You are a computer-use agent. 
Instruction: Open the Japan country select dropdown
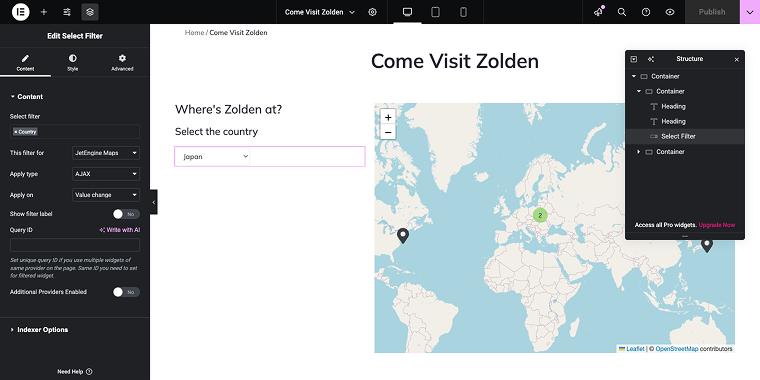(212, 157)
